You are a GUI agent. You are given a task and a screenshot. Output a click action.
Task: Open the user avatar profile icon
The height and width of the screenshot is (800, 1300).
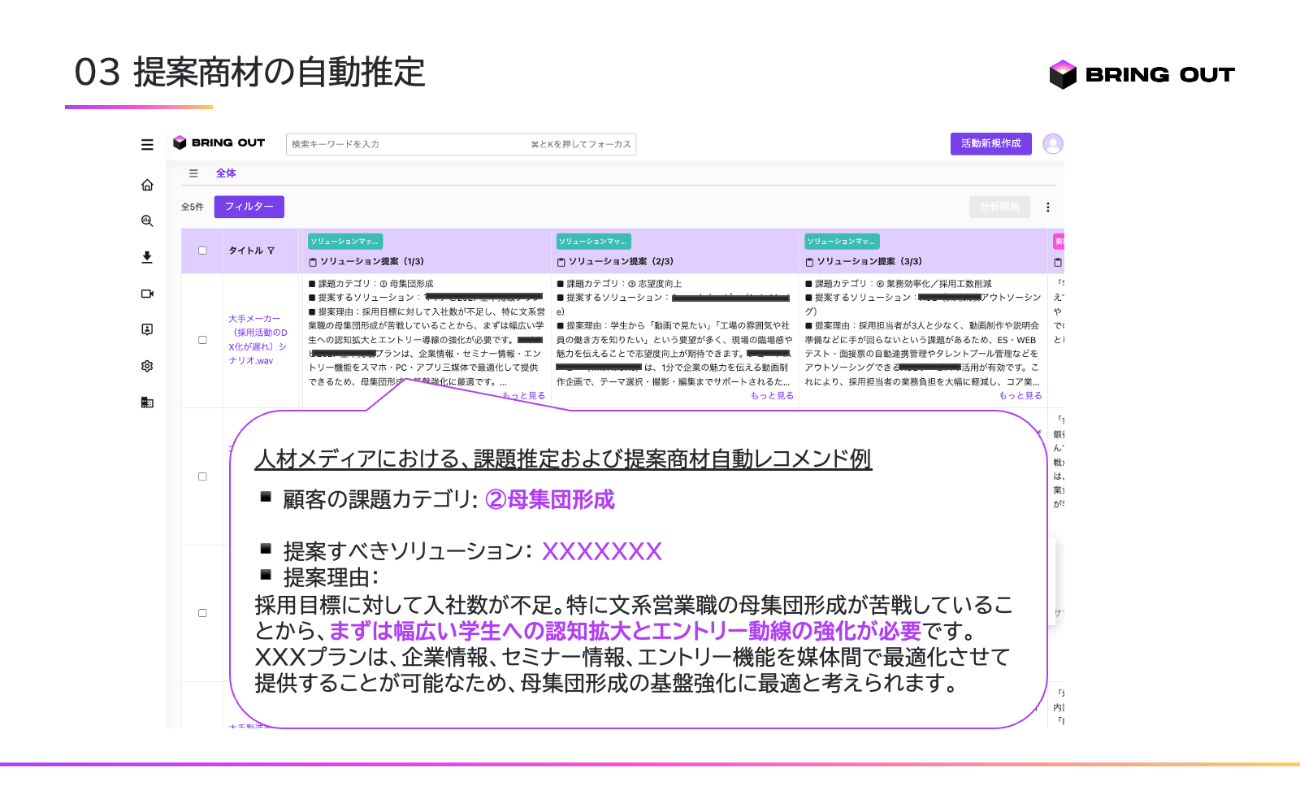tap(1052, 144)
